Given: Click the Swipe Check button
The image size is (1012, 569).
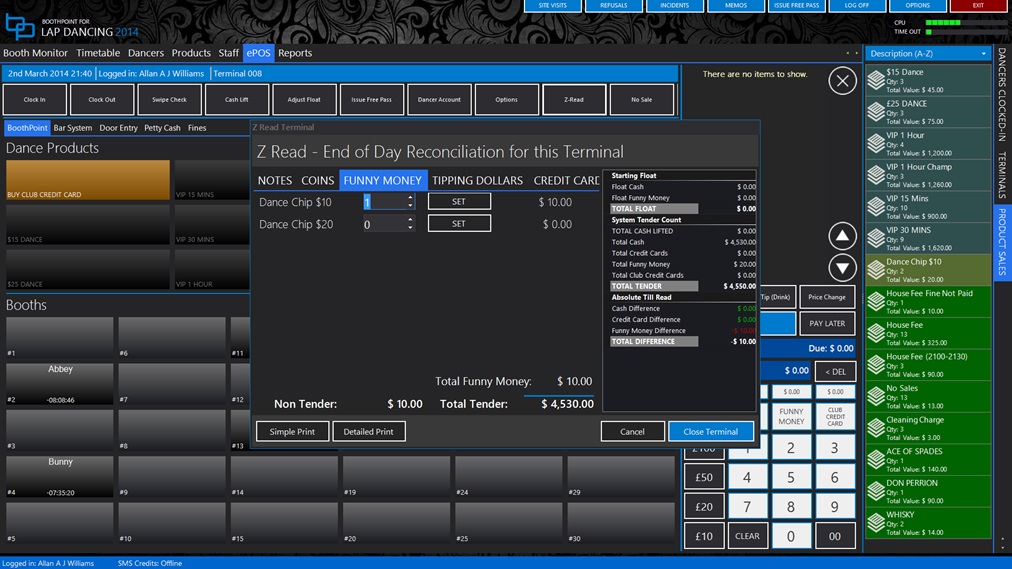Looking at the screenshot, I should click(169, 99).
